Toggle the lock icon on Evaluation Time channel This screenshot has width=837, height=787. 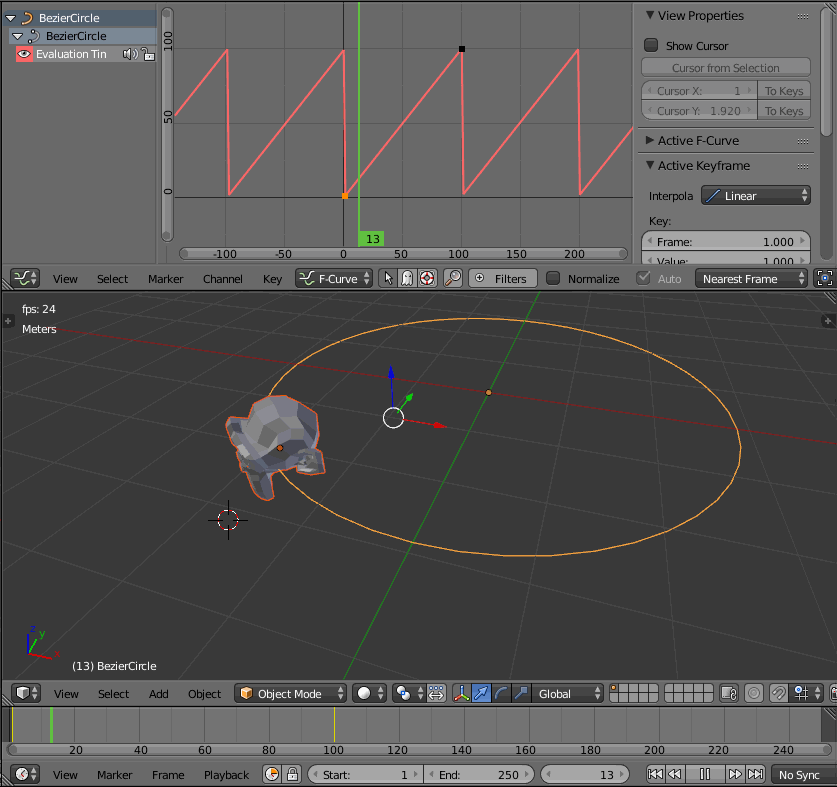pos(147,54)
